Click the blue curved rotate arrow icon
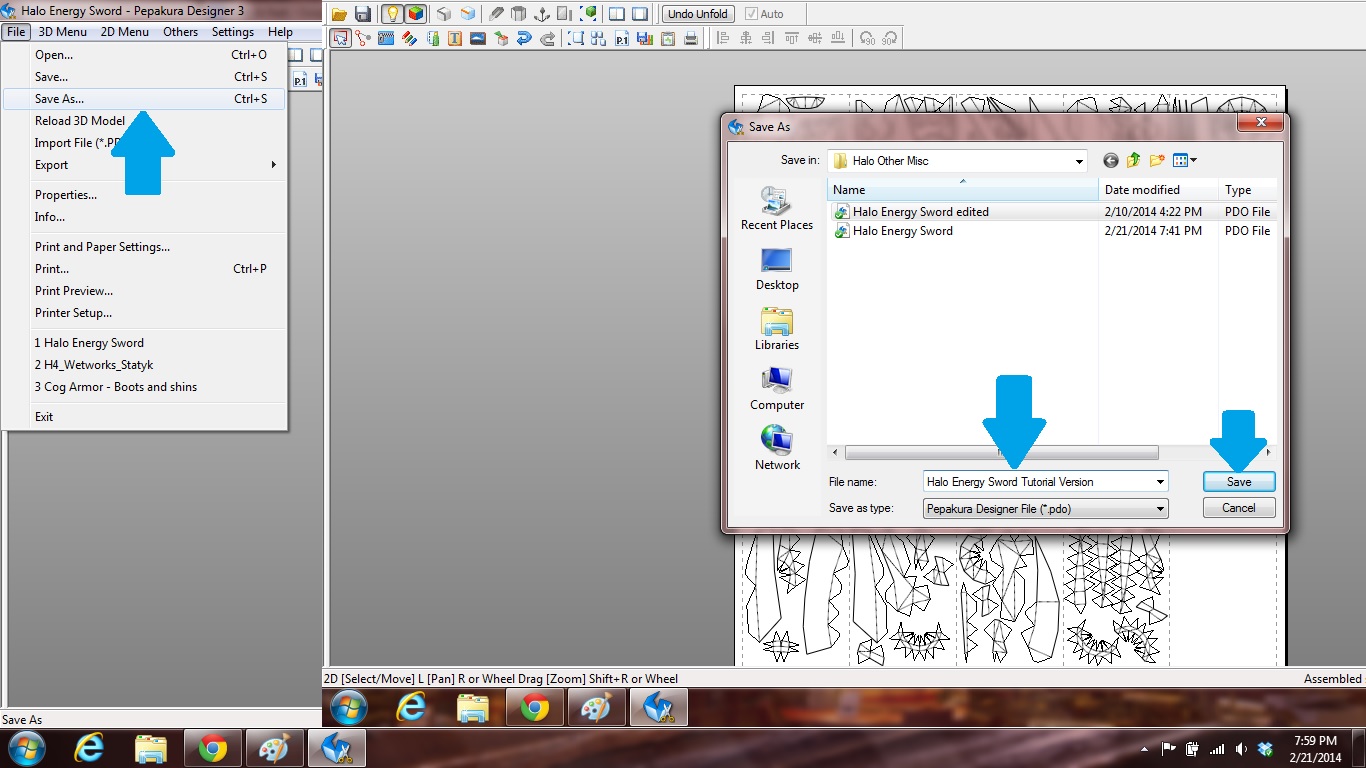1366x768 pixels. point(524,39)
